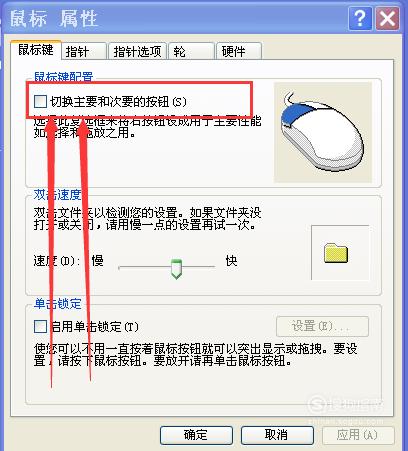
Task: Click the 取消 button
Action: coord(277,435)
